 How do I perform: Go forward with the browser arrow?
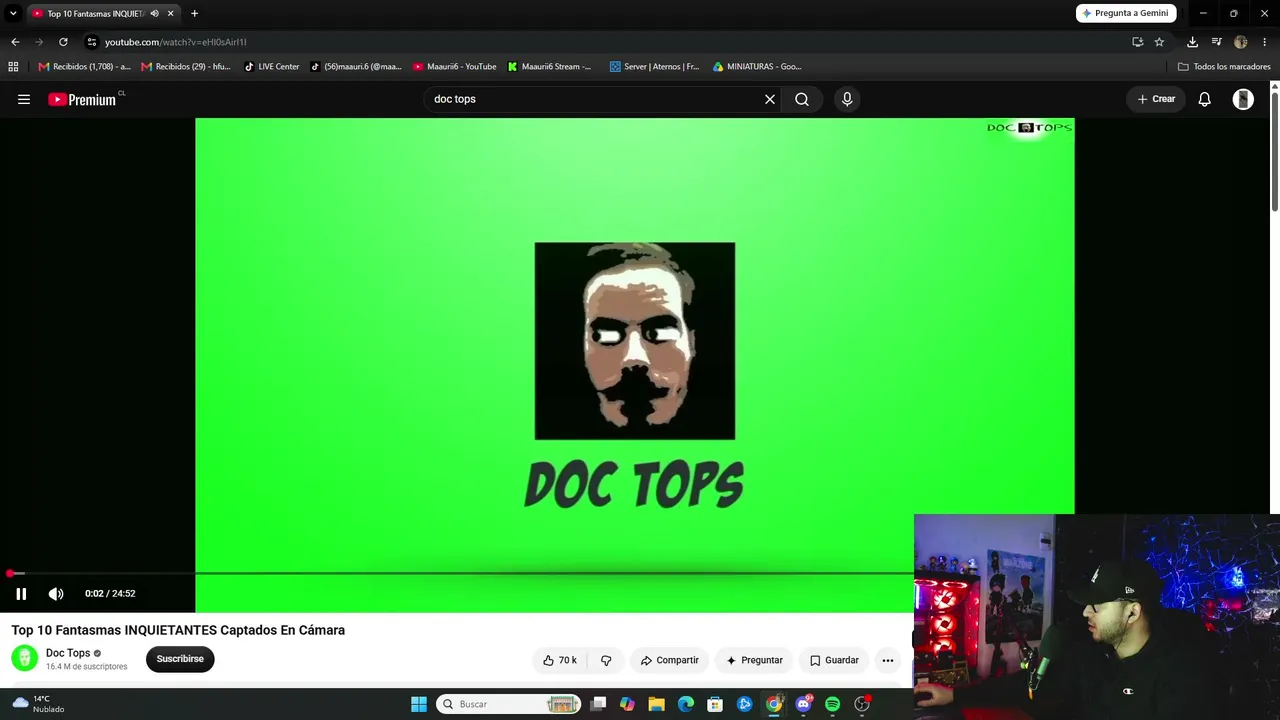click(x=39, y=42)
